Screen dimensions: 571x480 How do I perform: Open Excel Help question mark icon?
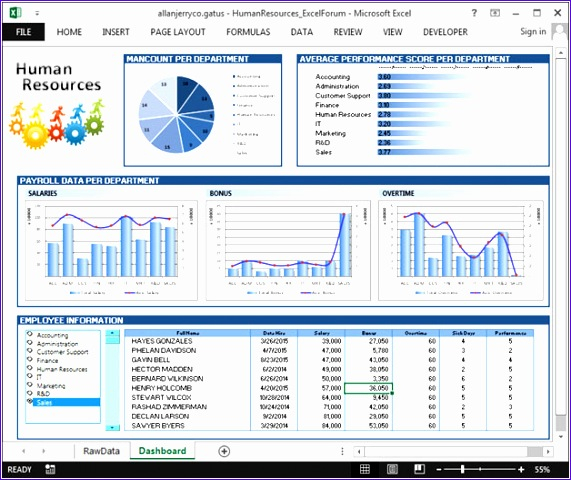[x=474, y=13]
